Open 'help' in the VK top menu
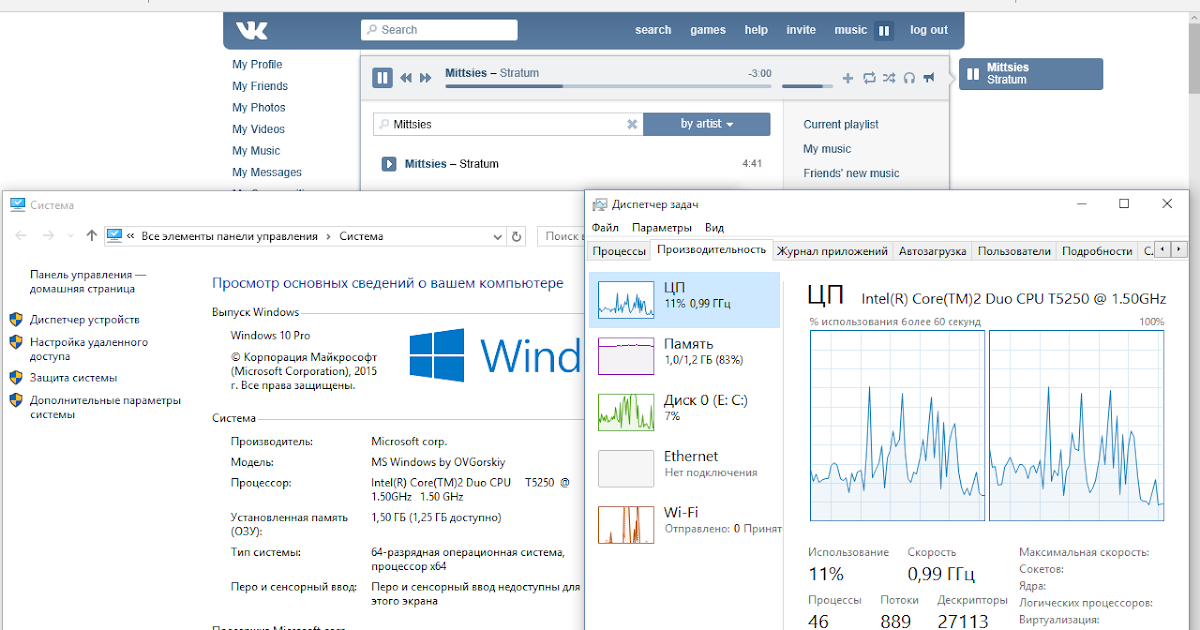The width and height of the screenshot is (1200, 630). (756, 30)
